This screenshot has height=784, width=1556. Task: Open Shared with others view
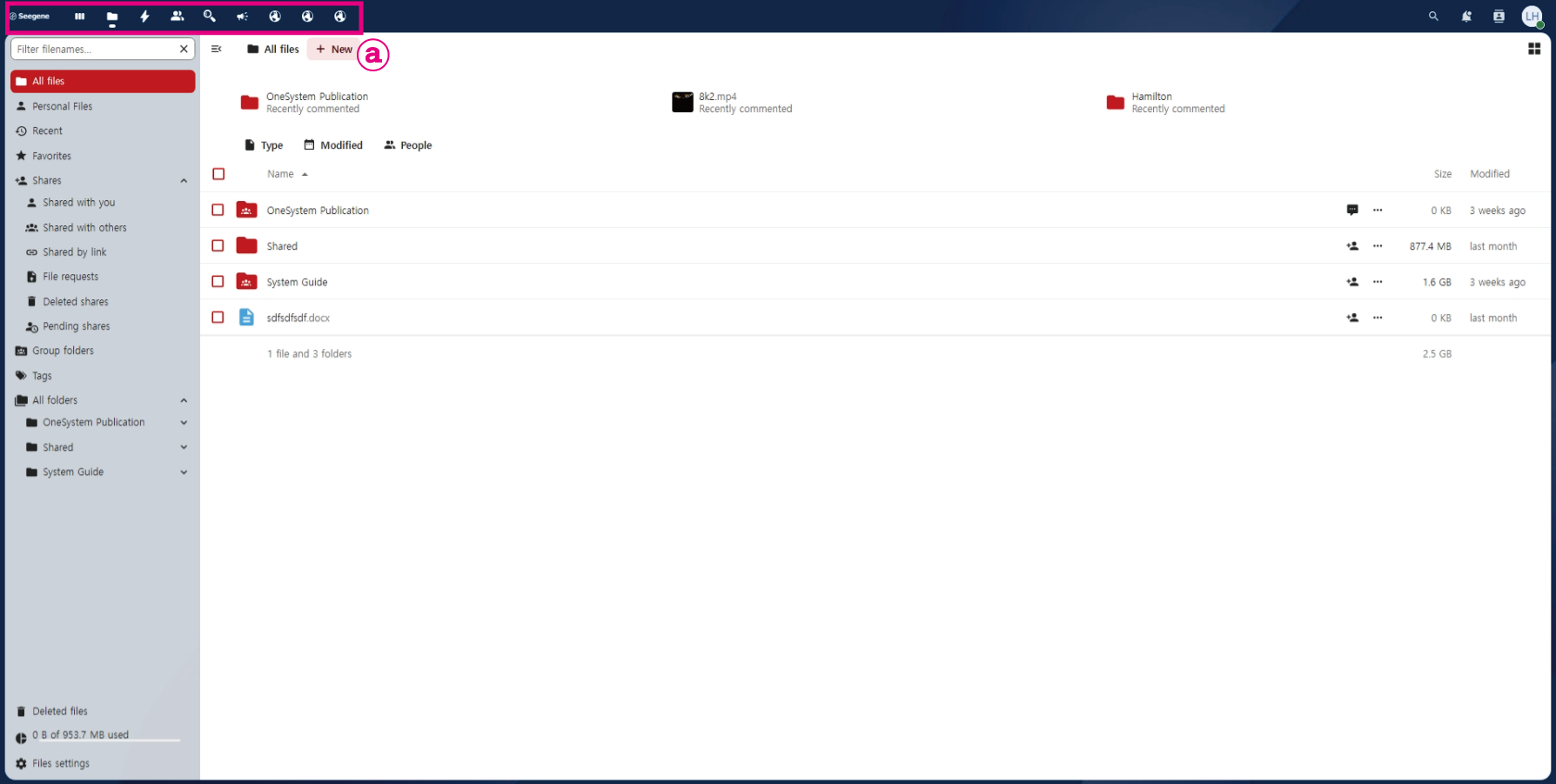(84, 228)
